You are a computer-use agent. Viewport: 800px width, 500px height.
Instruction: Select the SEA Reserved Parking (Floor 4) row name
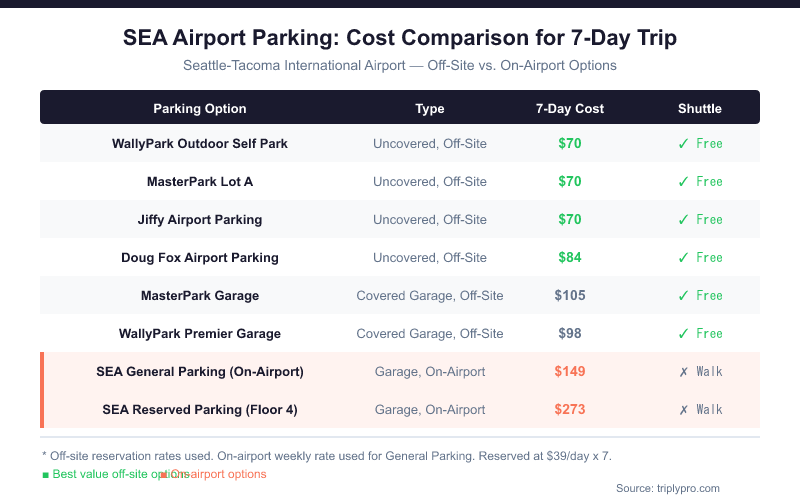pos(200,410)
